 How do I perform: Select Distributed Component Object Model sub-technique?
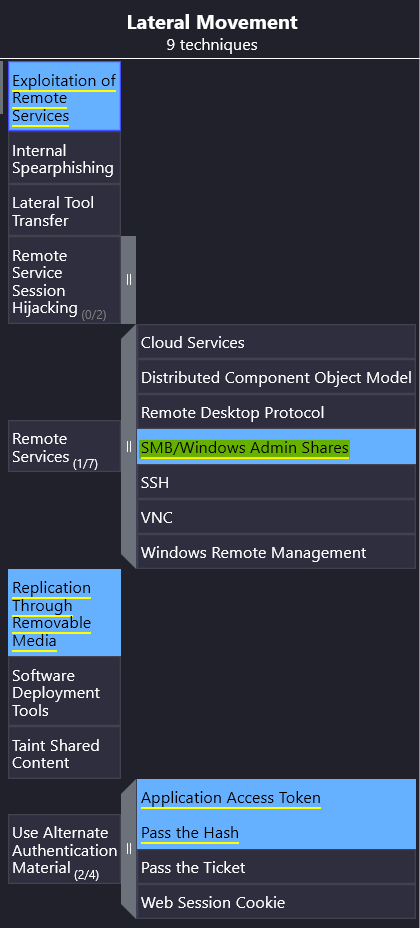(276, 377)
